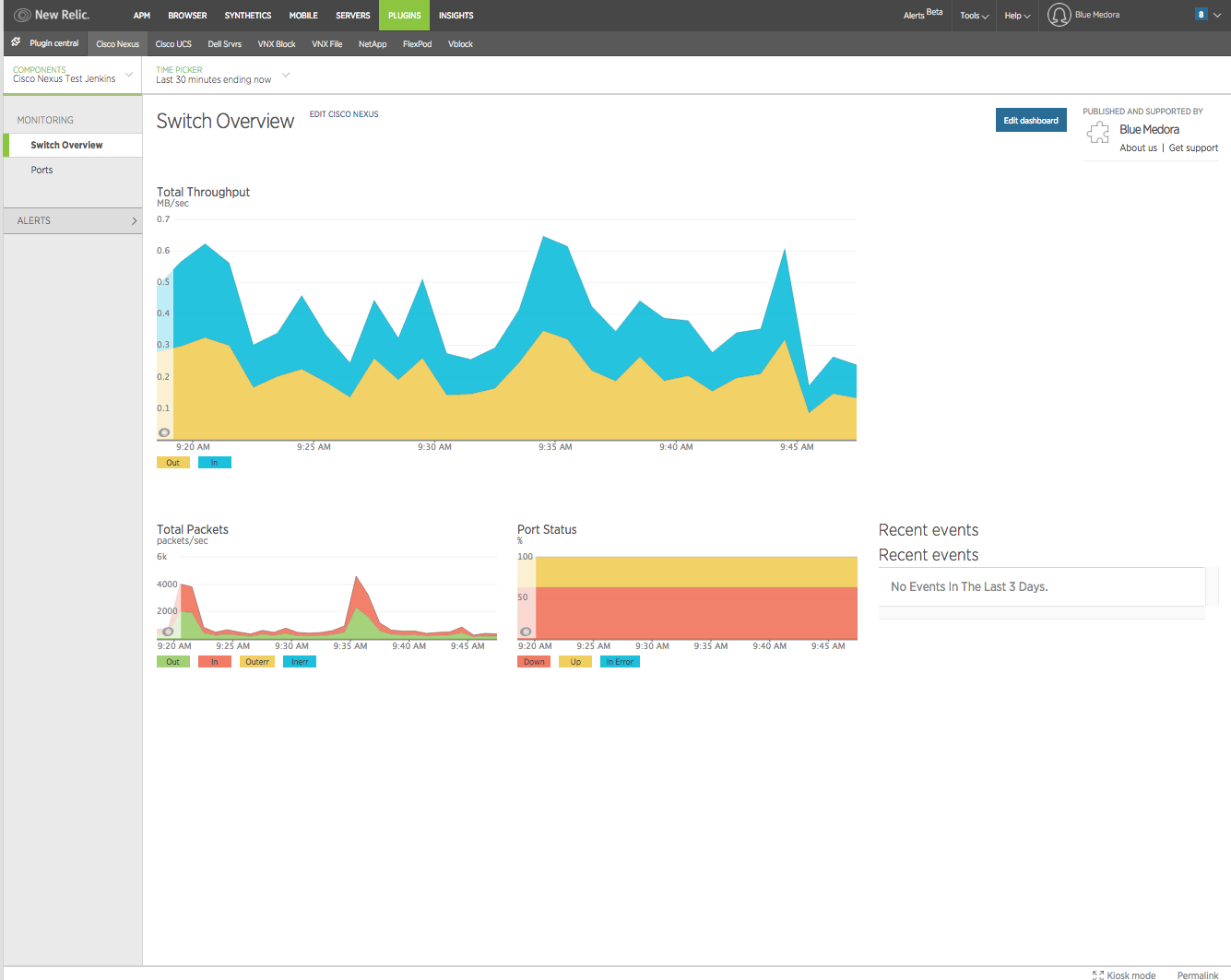This screenshot has height=980, width=1231.
Task: Click the EDIT CISCO NEXUS link
Action: point(344,114)
